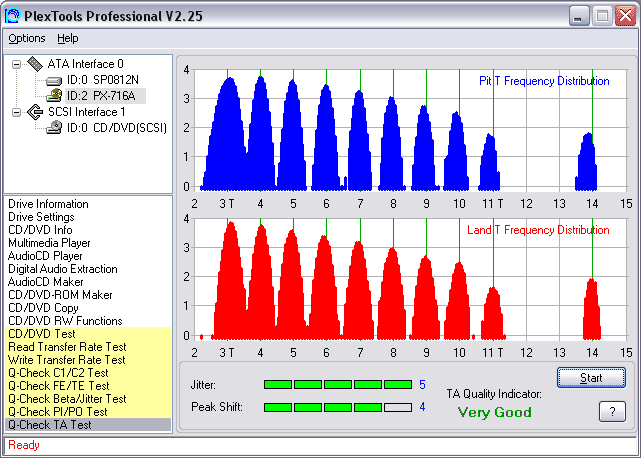Click the Start button
Viewport: 641px width, 458px height.
(x=591, y=377)
